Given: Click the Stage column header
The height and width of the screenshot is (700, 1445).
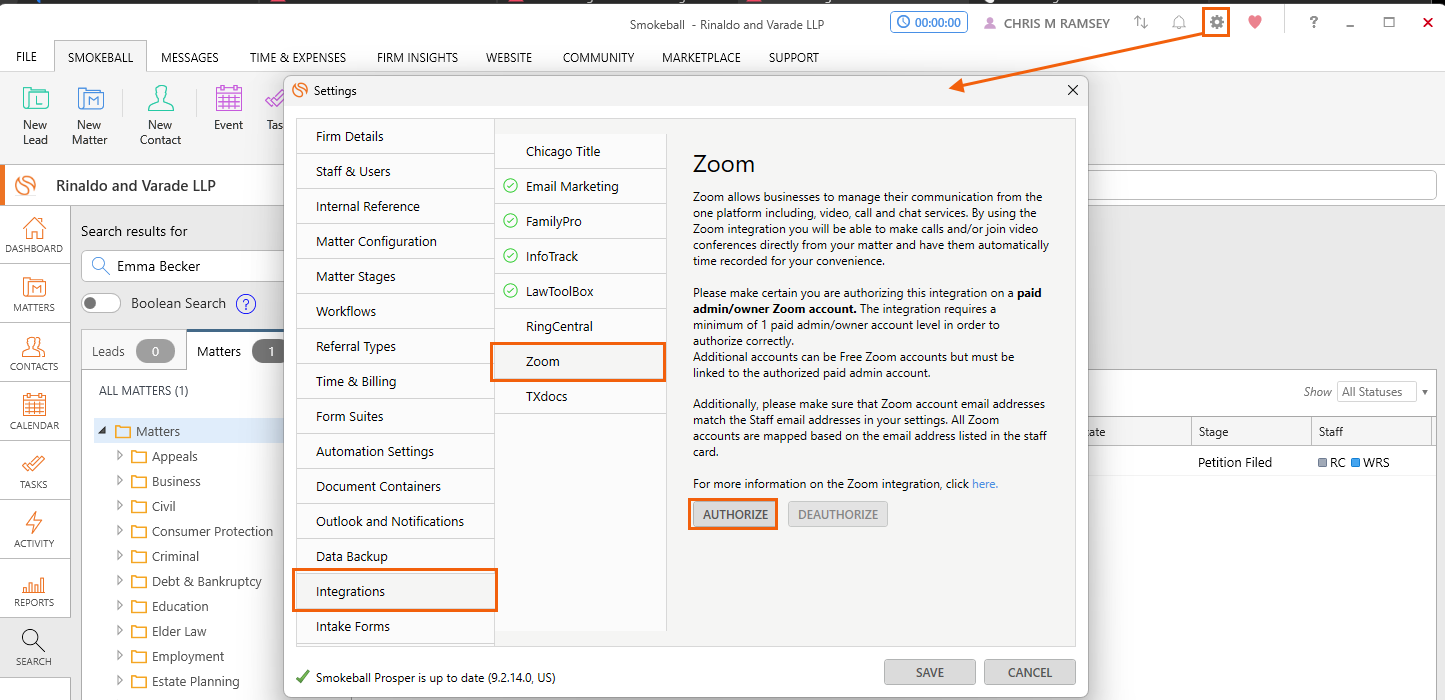Looking at the screenshot, I should tap(1250, 432).
